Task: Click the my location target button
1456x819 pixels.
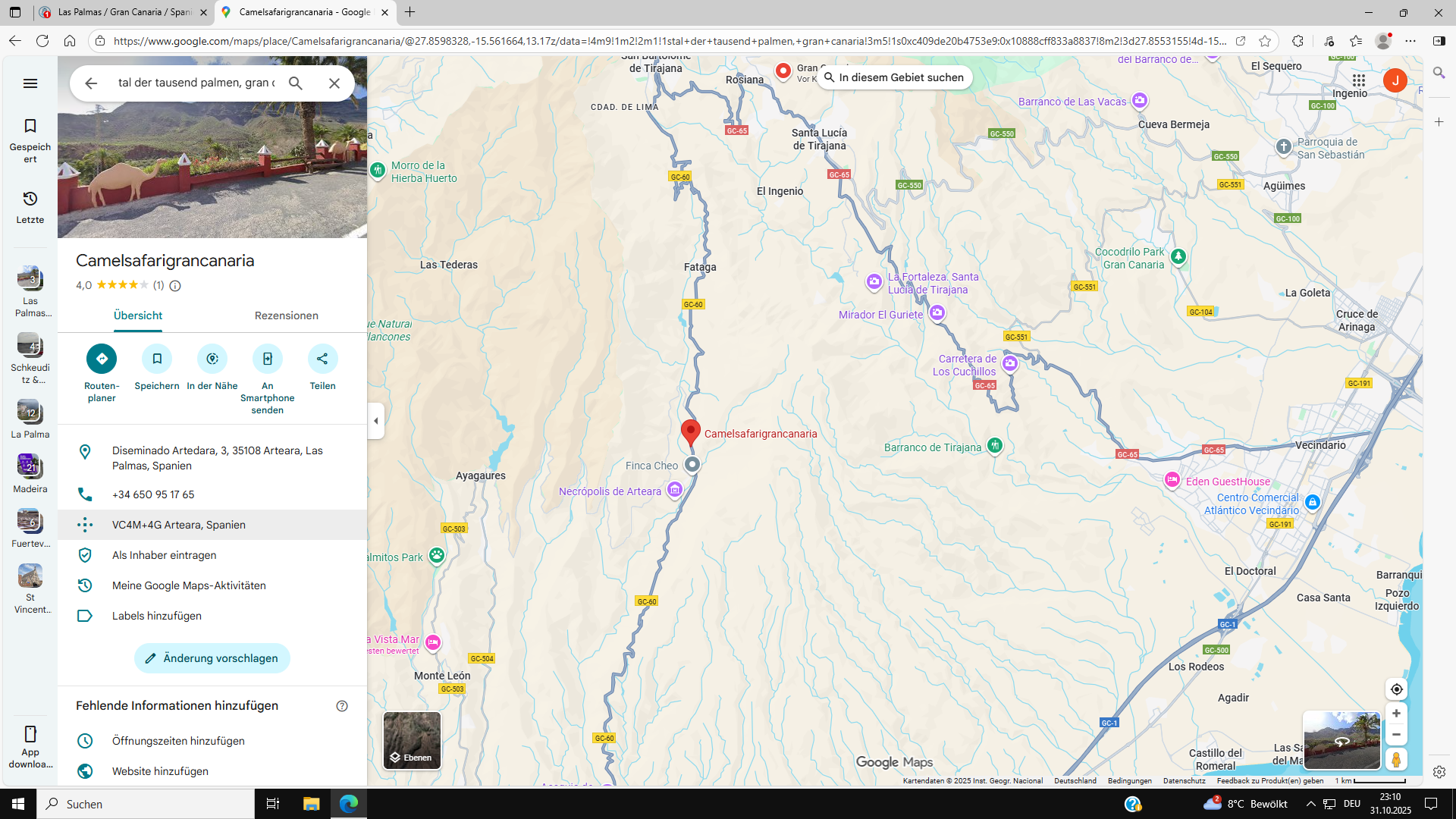Action: [1396, 689]
